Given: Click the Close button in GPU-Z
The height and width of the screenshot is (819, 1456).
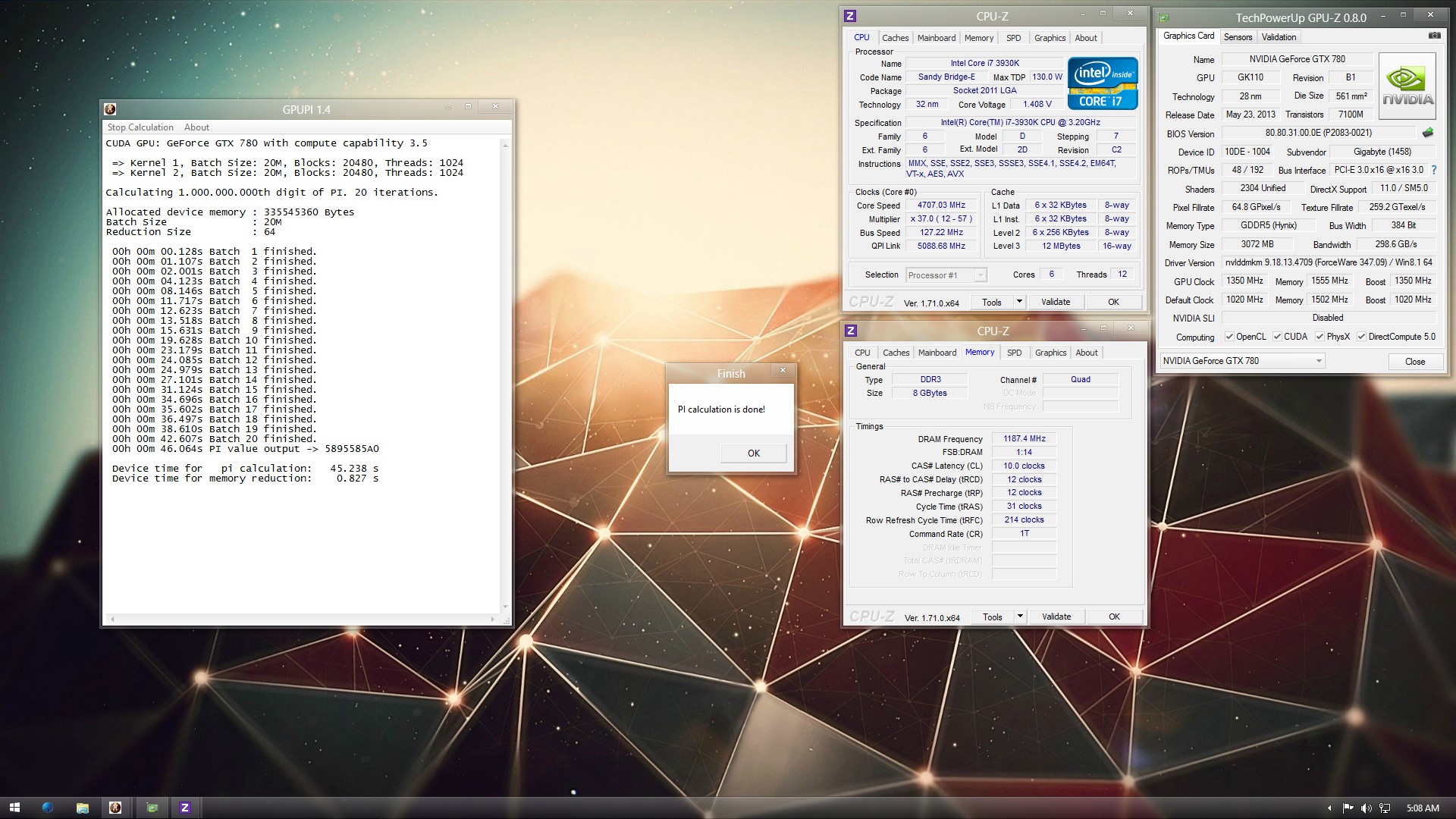Looking at the screenshot, I should tap(1414, 361).
